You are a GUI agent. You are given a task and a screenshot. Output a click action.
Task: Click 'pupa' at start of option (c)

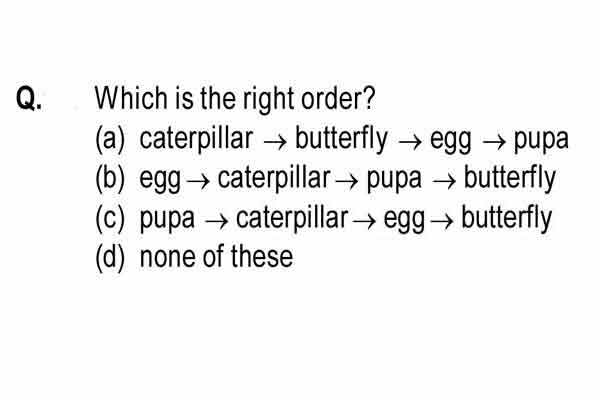tap(167, 220)
